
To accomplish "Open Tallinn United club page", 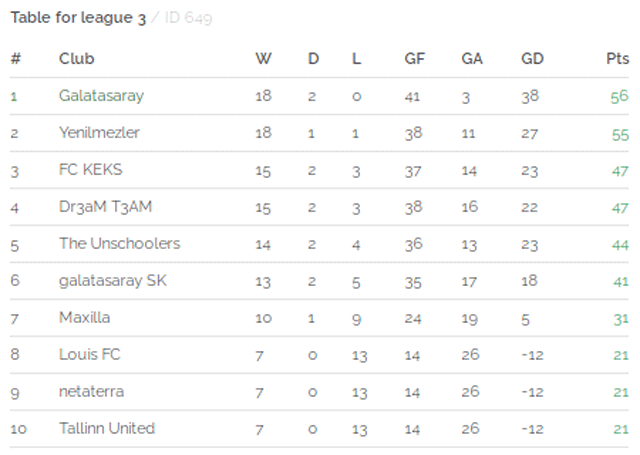I will (x=107, y=428).
